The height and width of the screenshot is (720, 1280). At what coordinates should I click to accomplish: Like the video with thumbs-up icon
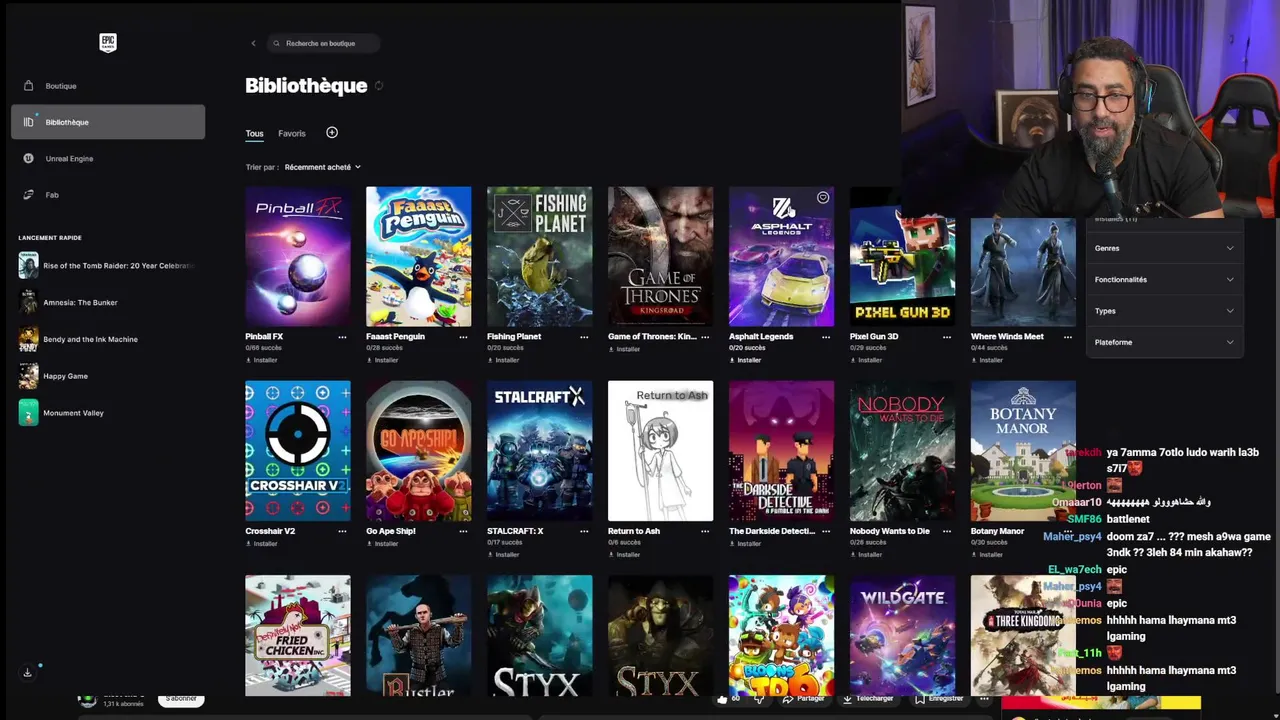(x=722, y=699)
